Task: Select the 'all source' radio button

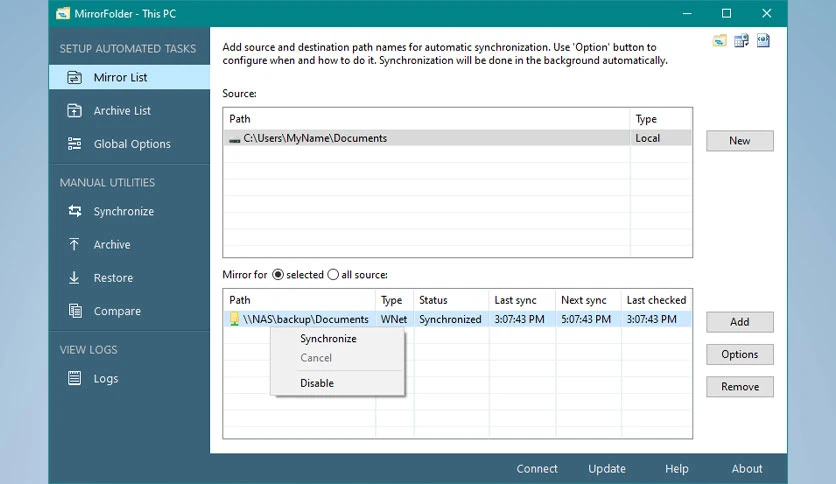Action: point(333,275)
